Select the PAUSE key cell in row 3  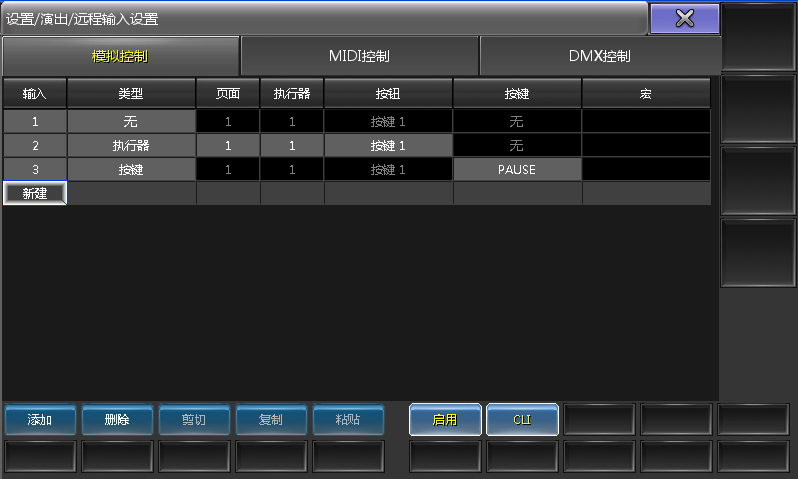[517, 170]
